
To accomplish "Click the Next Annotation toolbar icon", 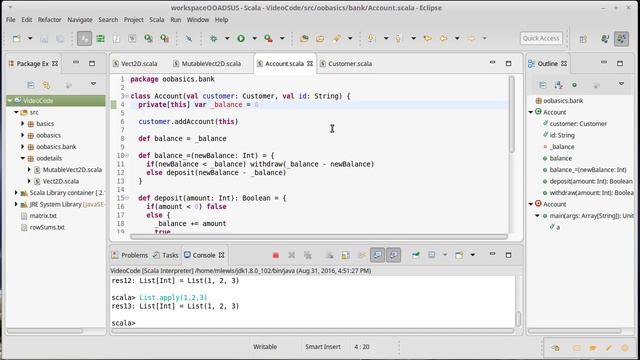I will [371, 38].
